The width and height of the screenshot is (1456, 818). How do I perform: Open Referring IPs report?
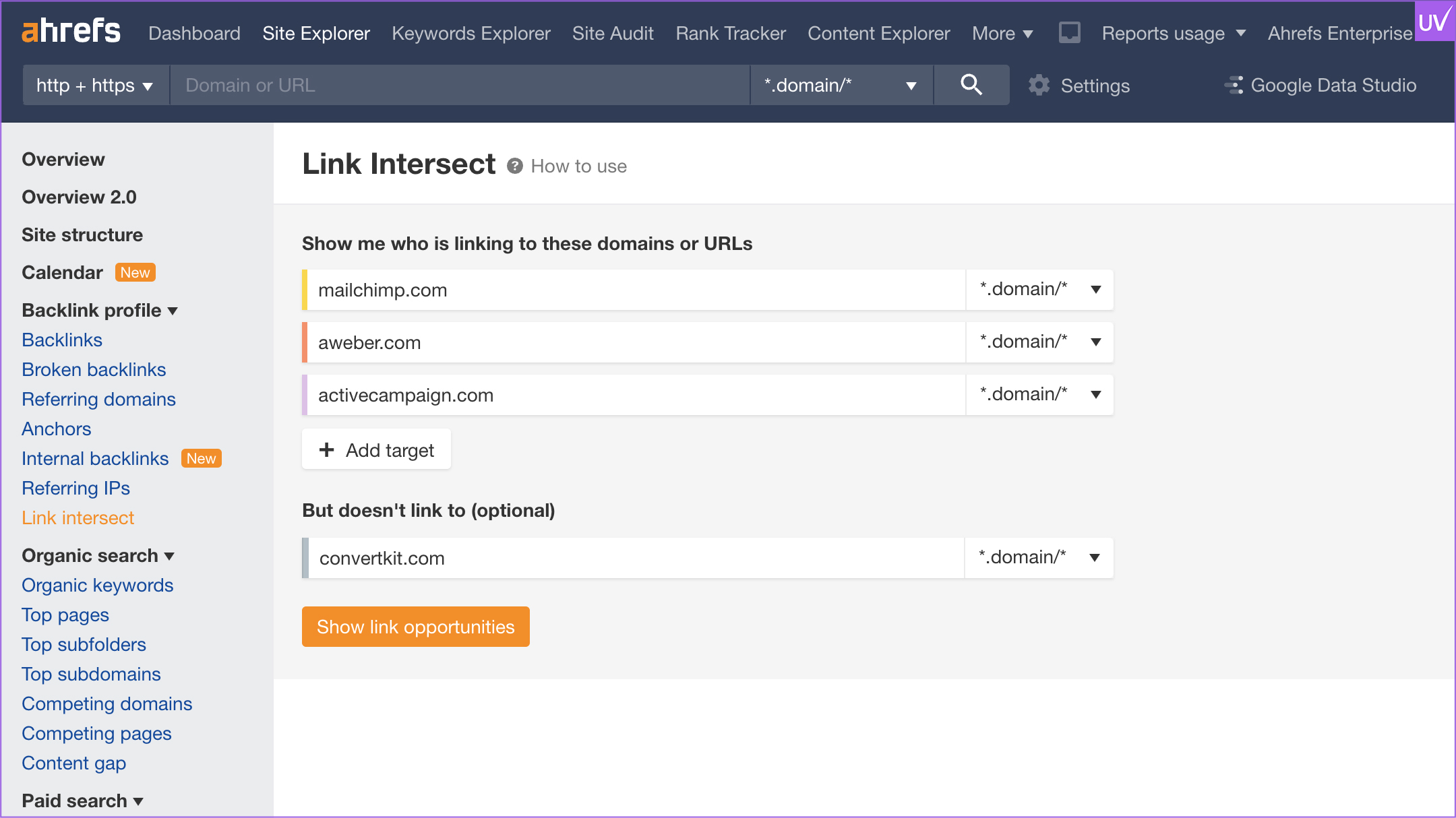[75, 488]
